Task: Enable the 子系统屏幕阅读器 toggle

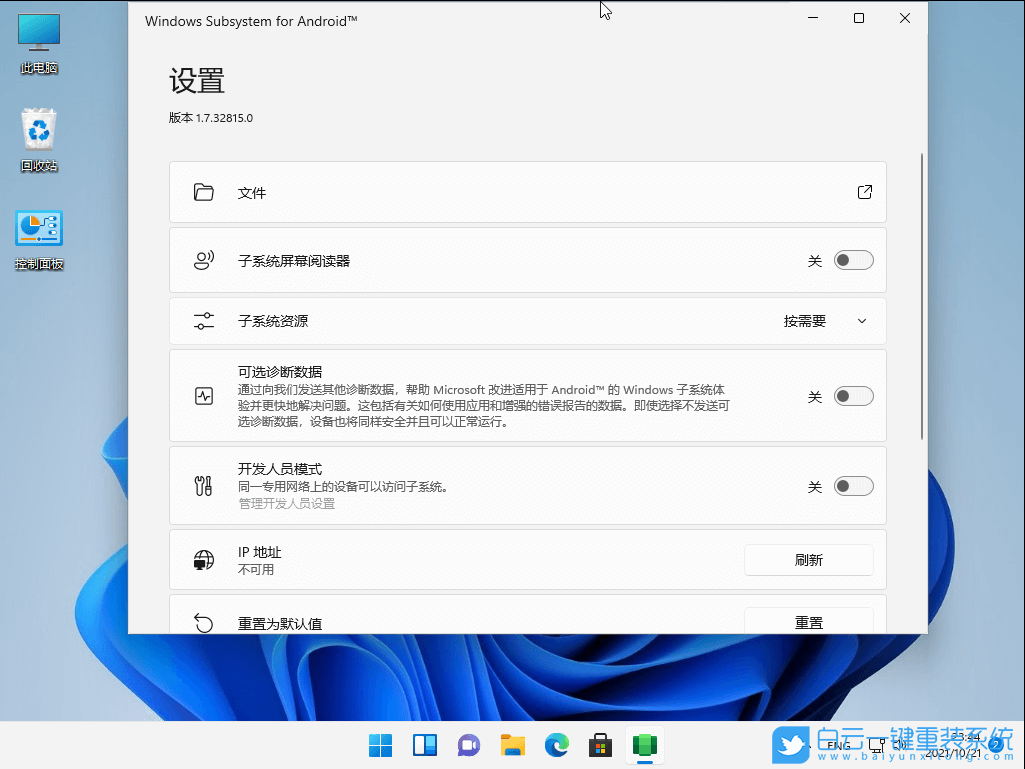Action: click(x=853, y=259)
